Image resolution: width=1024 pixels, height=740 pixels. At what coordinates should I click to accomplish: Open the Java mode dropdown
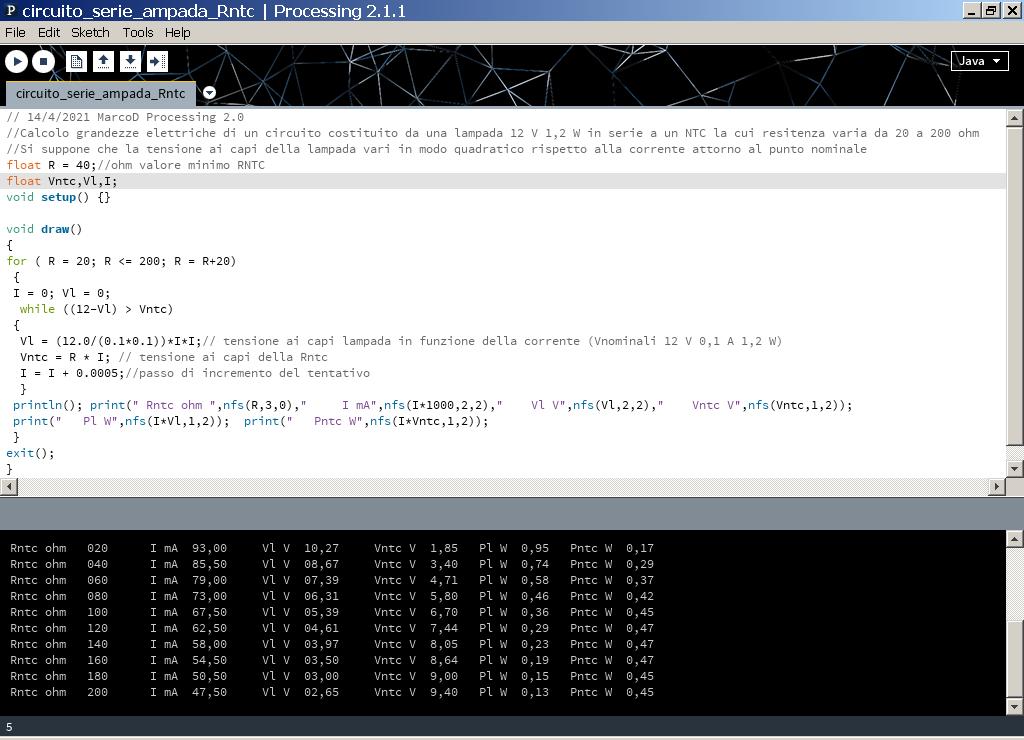(979, 61)
